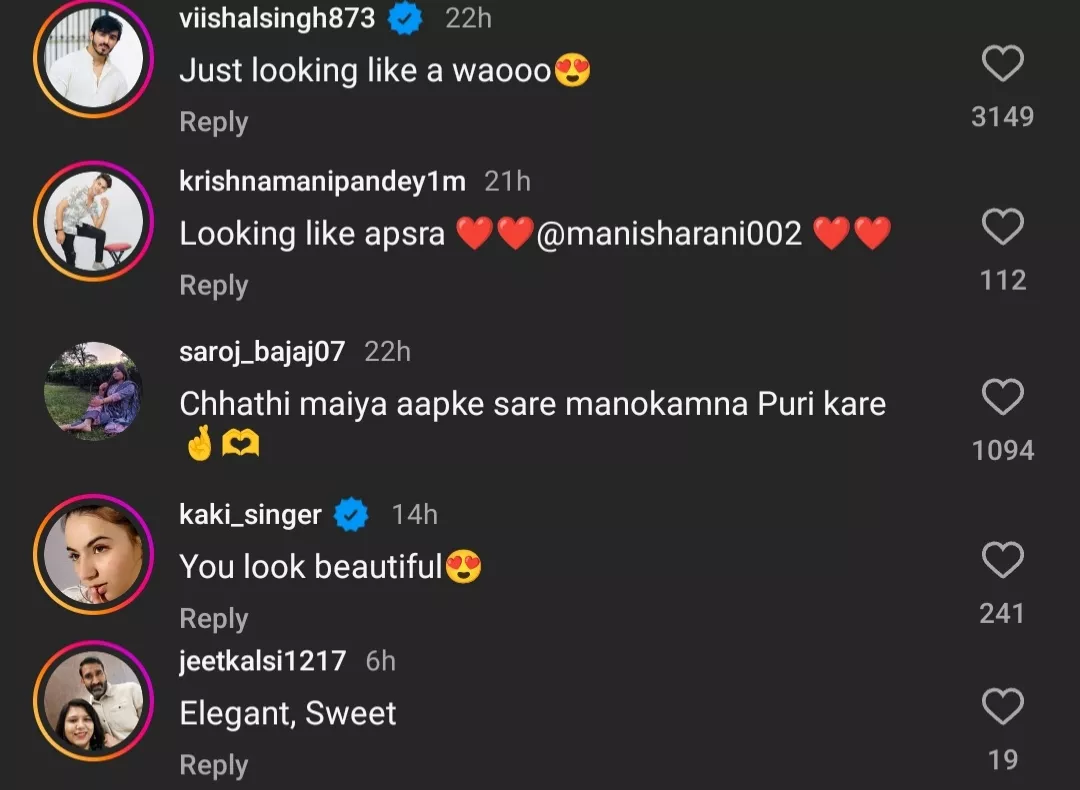Click the verified badge next to viishalsingh873
The width and height of the screenshot is (1080, 790).
coord(404,17)
